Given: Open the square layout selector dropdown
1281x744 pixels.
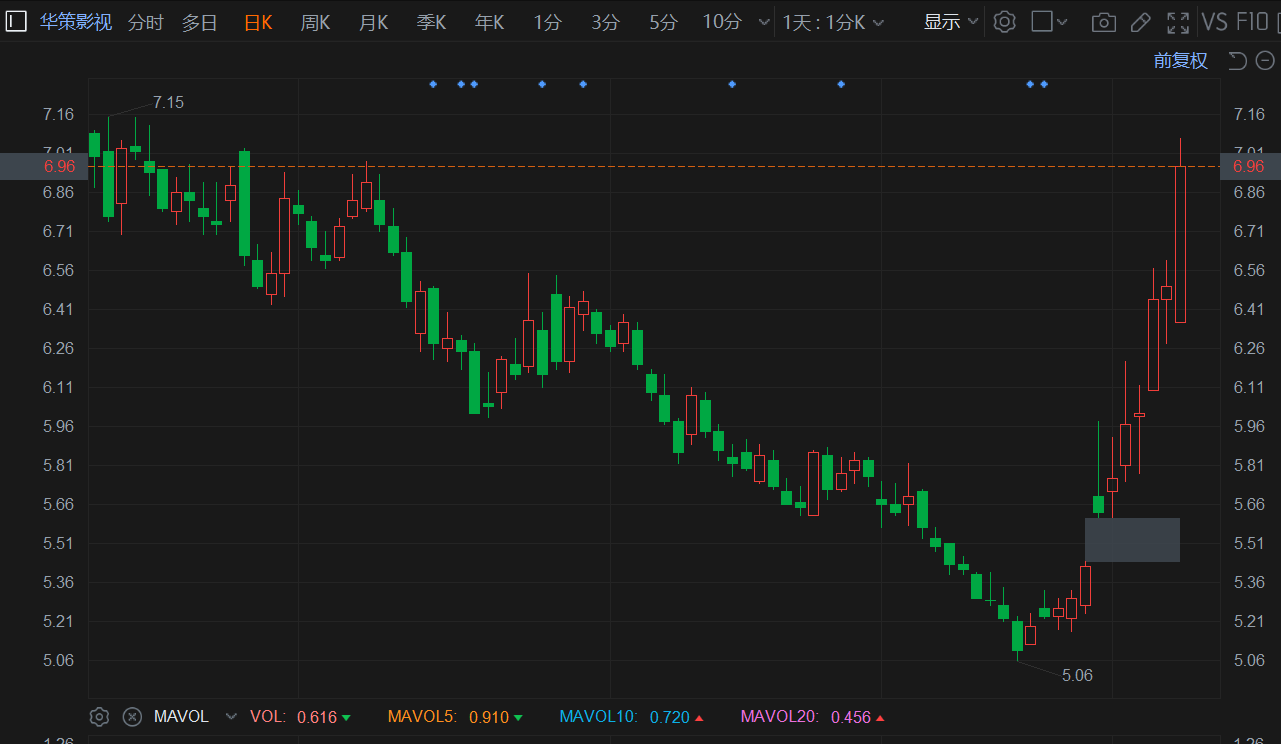Looking at the screenshot, I should (1049, 22).
